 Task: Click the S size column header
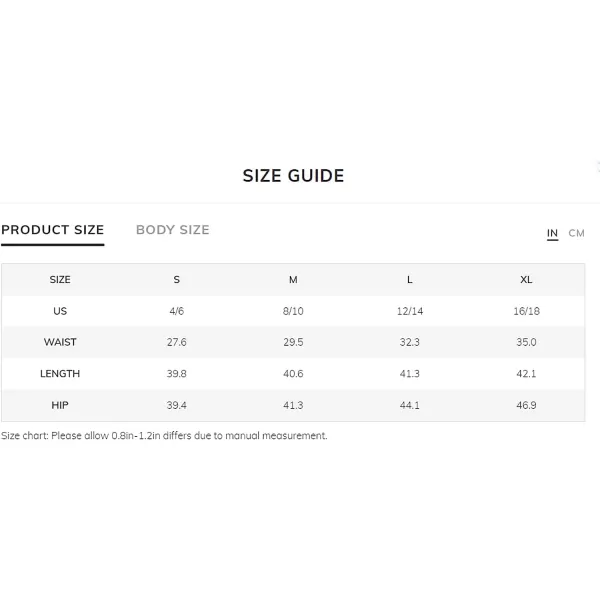176,280
